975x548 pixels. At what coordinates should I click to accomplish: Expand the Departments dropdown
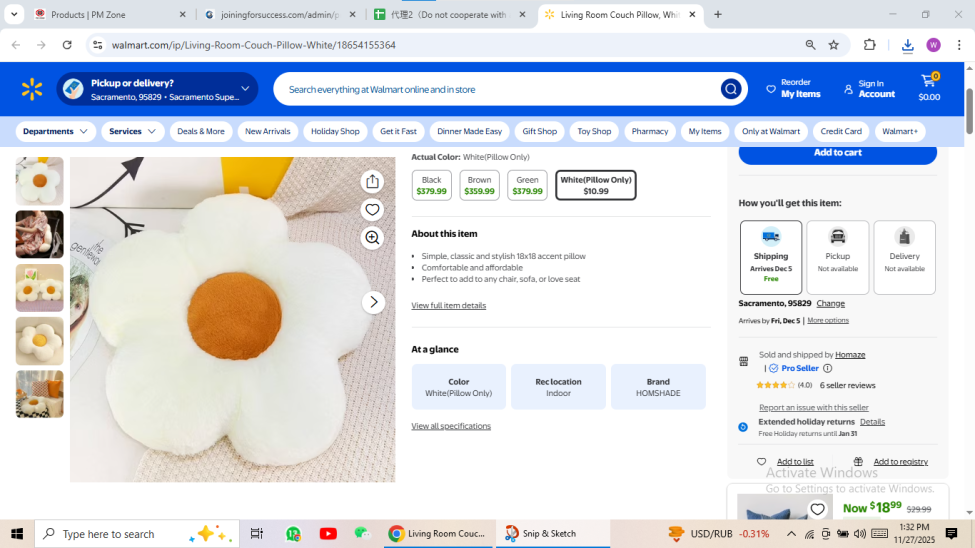click(x=56, y=131)
